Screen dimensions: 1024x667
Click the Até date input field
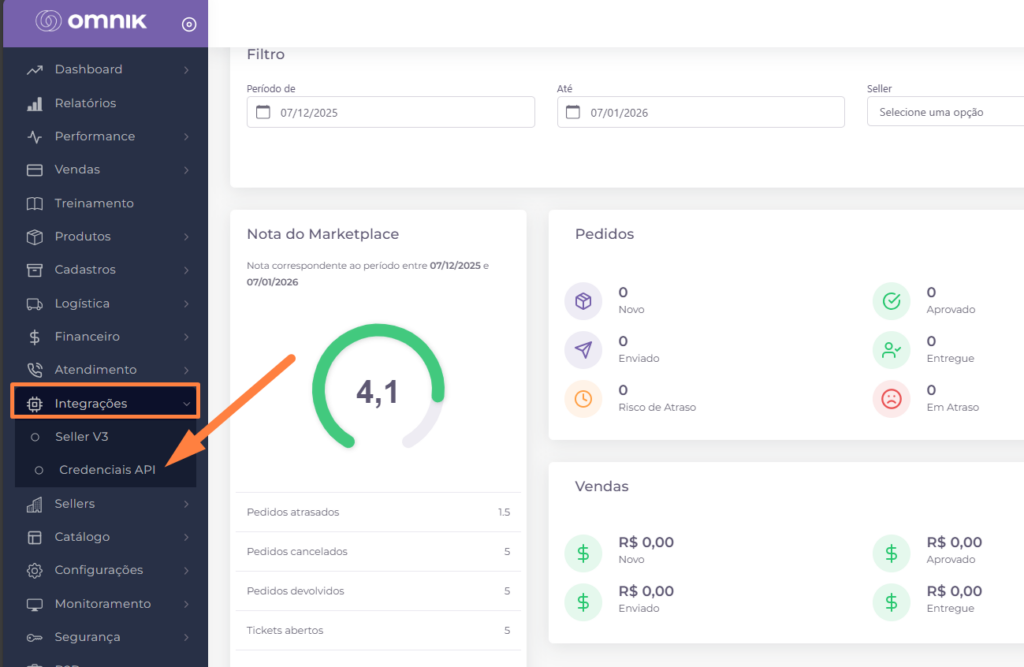click(x=700, y=112)
